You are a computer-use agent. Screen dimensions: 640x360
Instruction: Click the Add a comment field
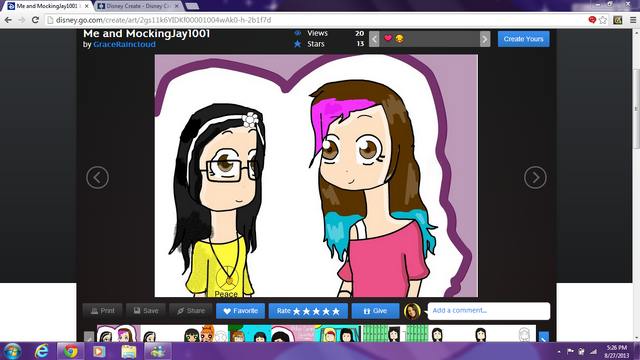pos(489,311)
